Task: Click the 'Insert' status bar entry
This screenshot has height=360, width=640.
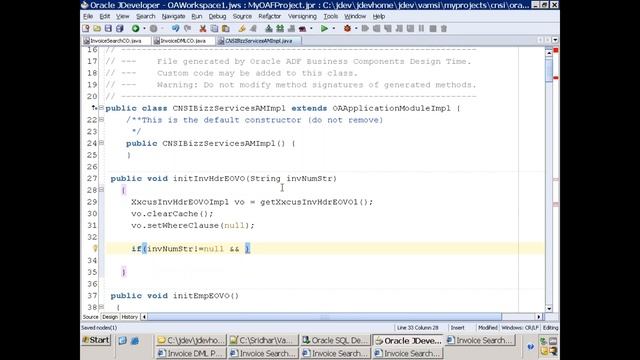Action: click(x=458, y=328)
